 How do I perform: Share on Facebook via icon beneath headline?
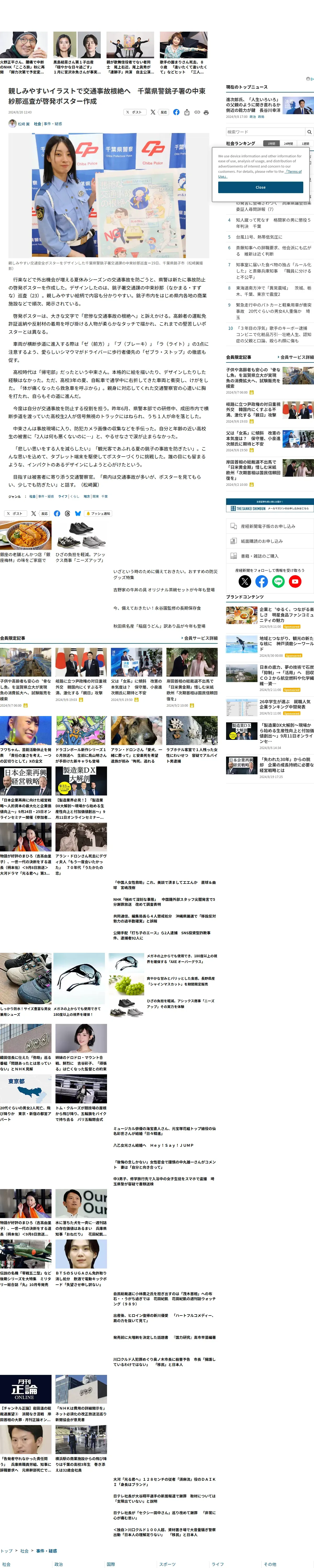(176, 112)
